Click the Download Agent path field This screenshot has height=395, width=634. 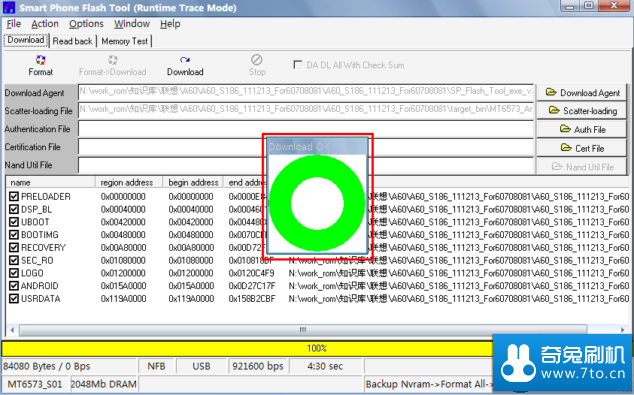[x=306, y=92]
